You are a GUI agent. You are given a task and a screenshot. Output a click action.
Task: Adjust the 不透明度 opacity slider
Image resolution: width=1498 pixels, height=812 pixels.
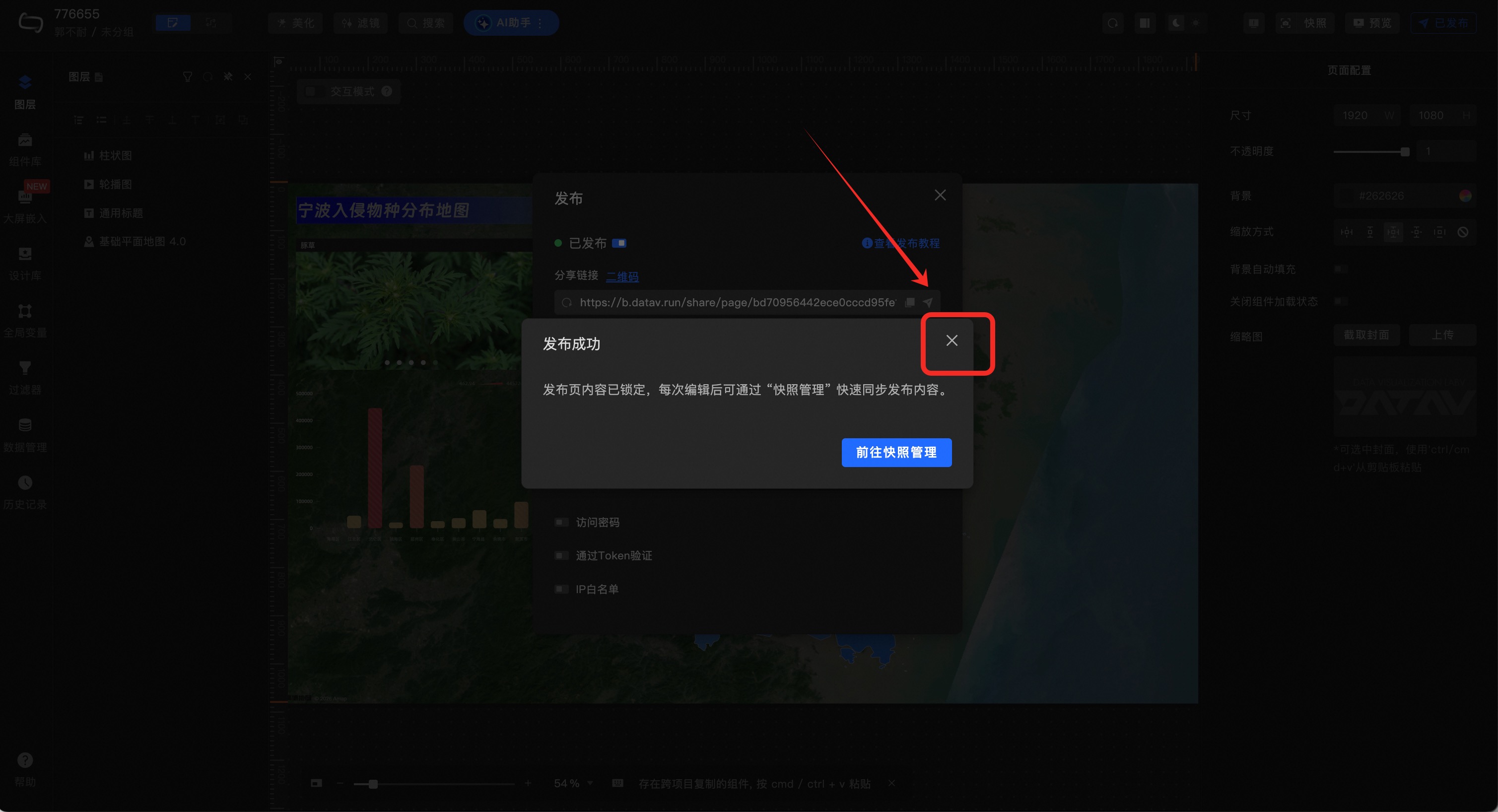click(x=1404, y=152)
